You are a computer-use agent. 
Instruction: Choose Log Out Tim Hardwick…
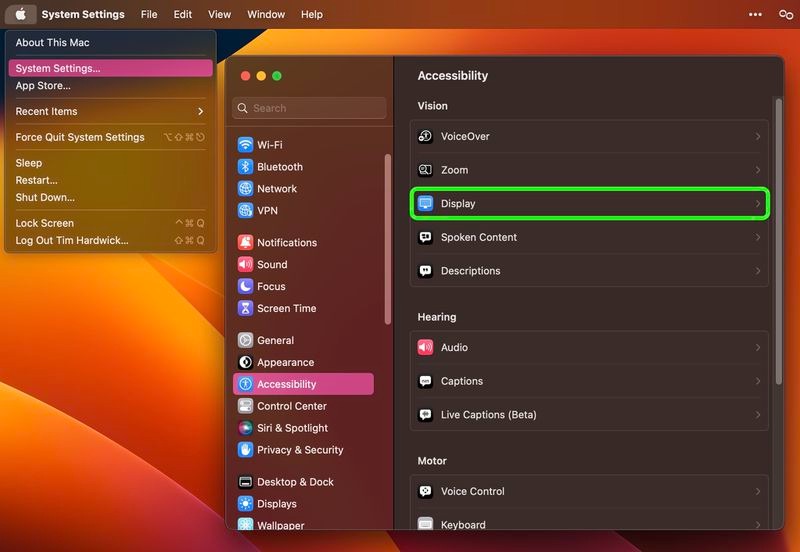click(x=111, y=240)
